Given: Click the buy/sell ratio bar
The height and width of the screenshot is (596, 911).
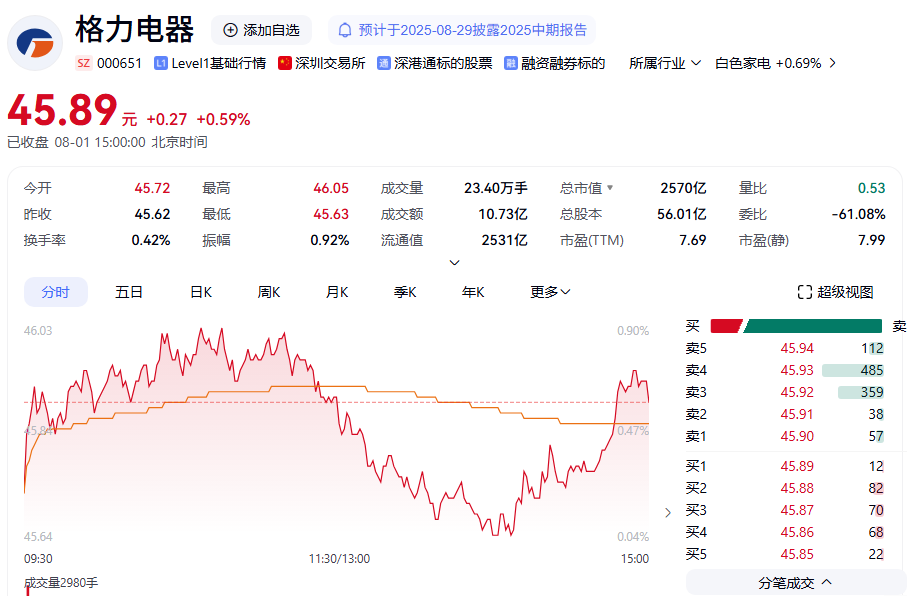Looking at the screenshot, I should [796, 326].
